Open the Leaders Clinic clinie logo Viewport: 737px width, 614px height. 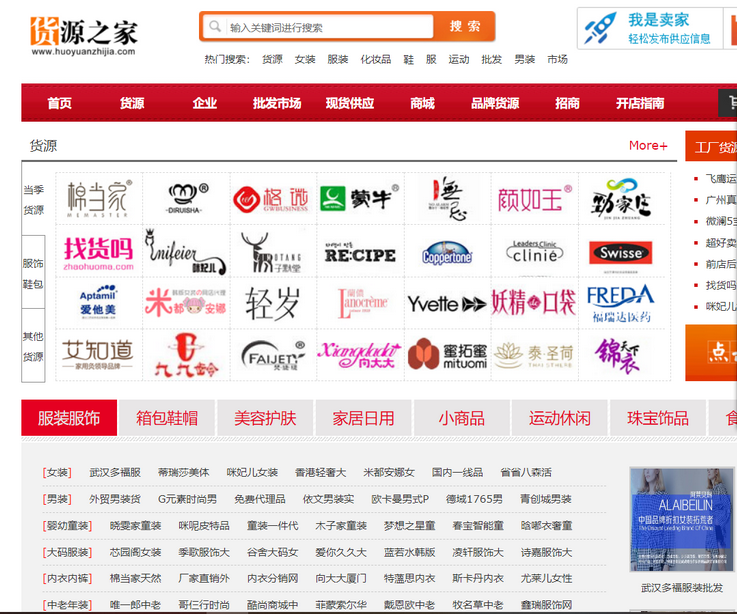point(534,251)
